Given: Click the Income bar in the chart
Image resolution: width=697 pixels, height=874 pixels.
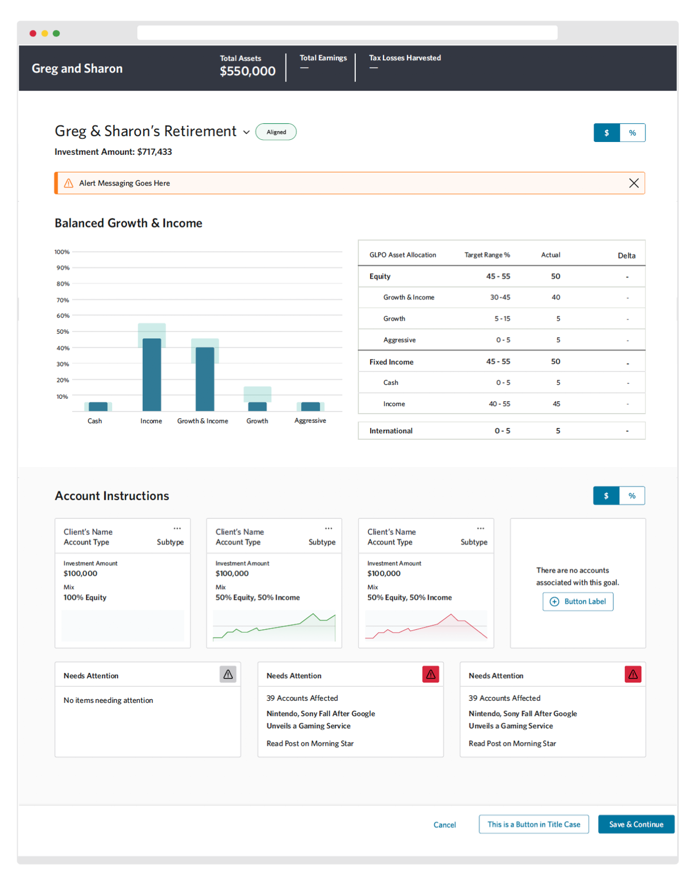Looking at the screenshot, I should click(x=152, y=374).
